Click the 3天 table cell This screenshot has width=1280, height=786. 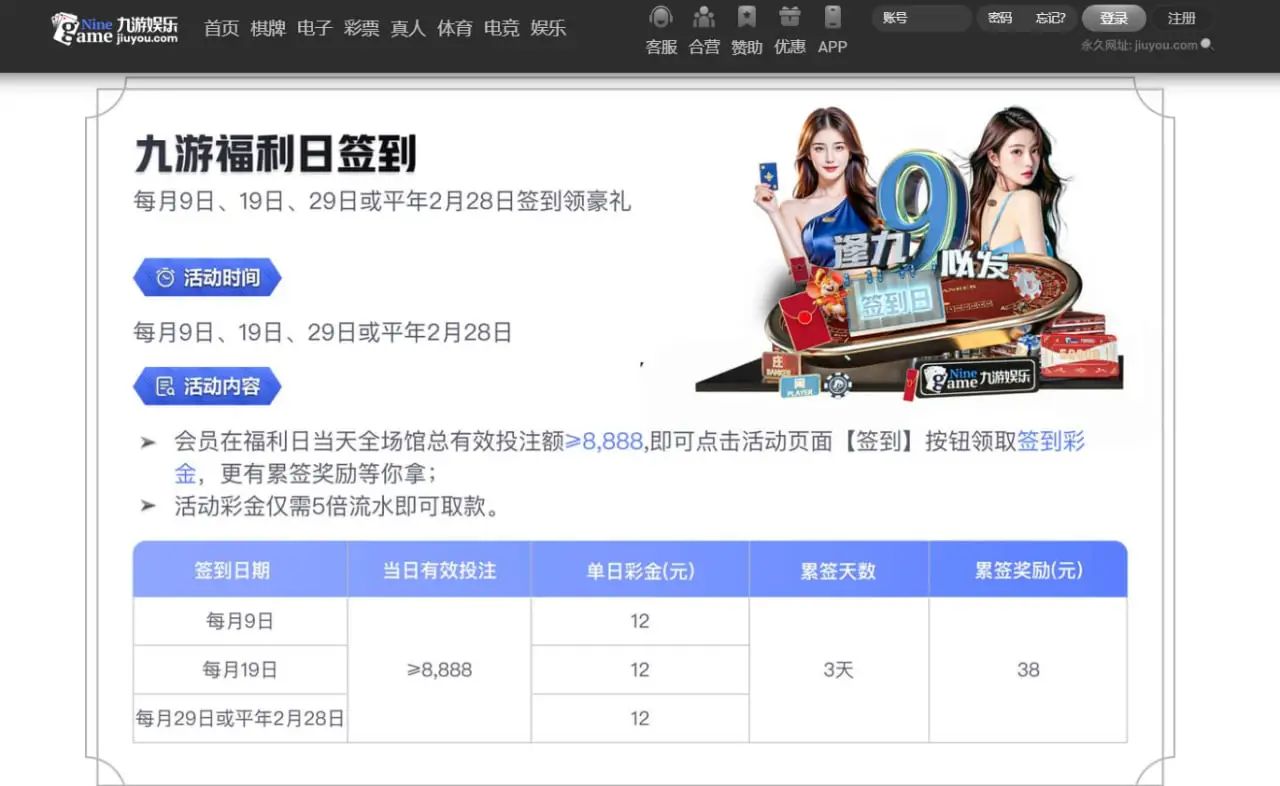tap(838, 670)
